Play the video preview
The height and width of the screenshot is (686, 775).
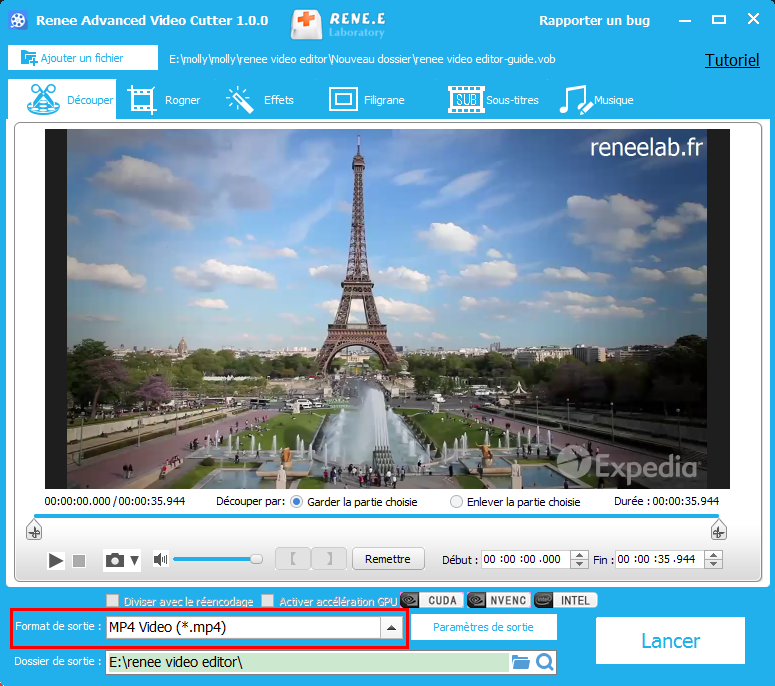55,560
